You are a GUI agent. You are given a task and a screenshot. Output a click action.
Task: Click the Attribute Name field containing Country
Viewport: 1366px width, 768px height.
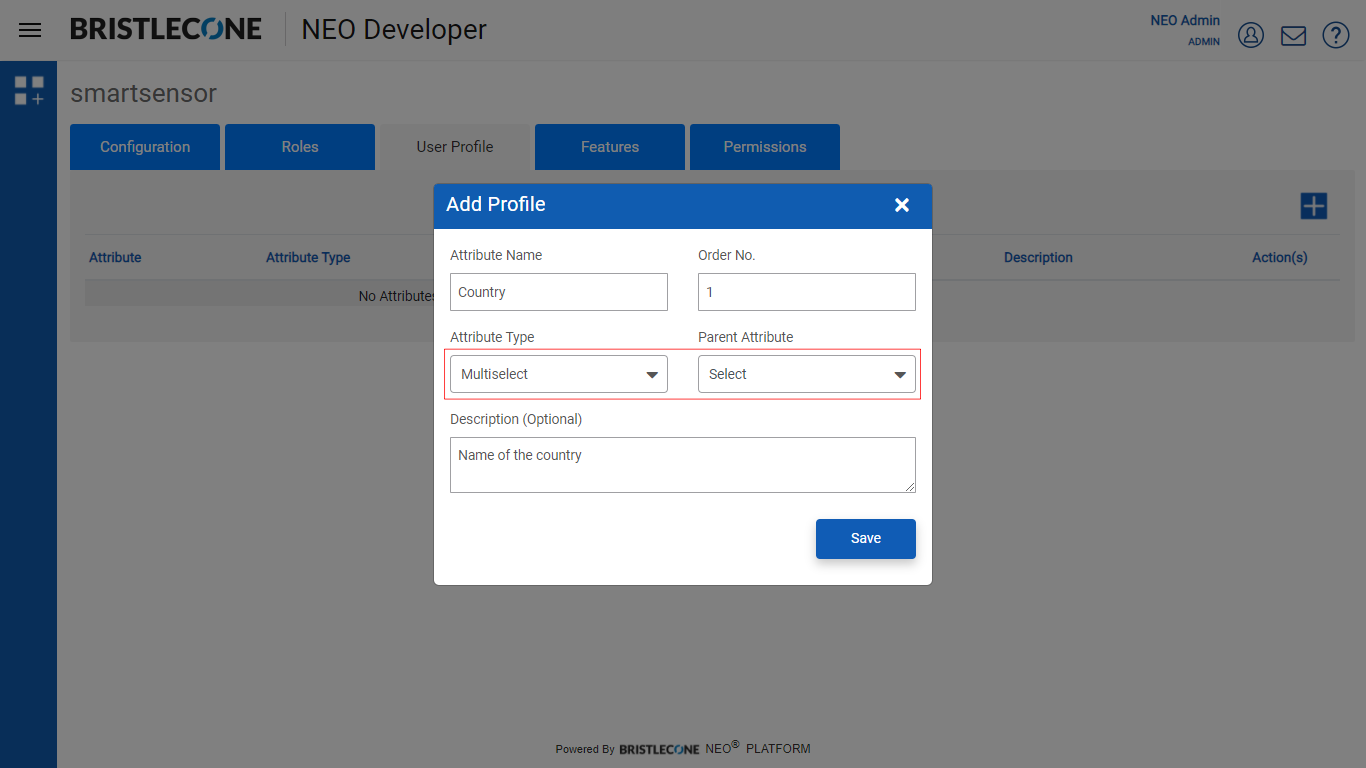pos(559,292)
